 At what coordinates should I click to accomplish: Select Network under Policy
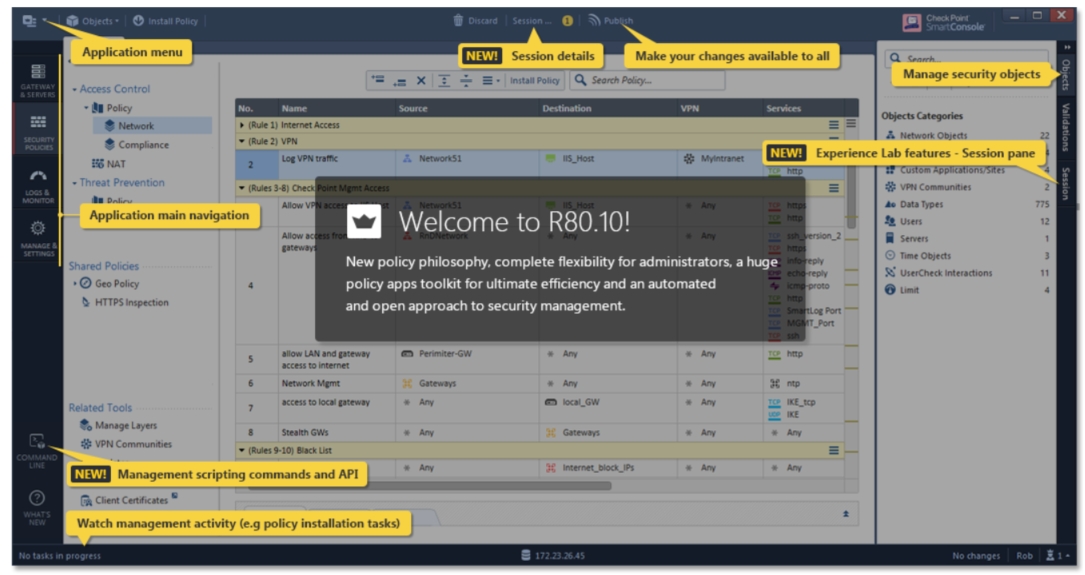pos(136,126)
